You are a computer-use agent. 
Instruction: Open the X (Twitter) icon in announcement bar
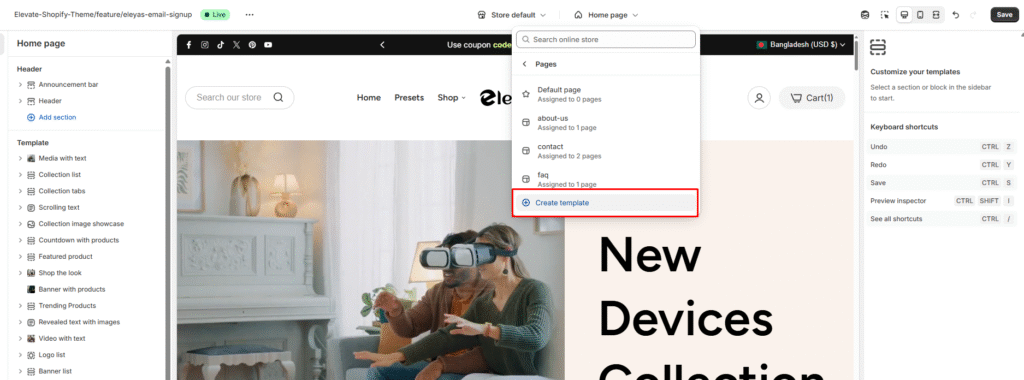236,44
